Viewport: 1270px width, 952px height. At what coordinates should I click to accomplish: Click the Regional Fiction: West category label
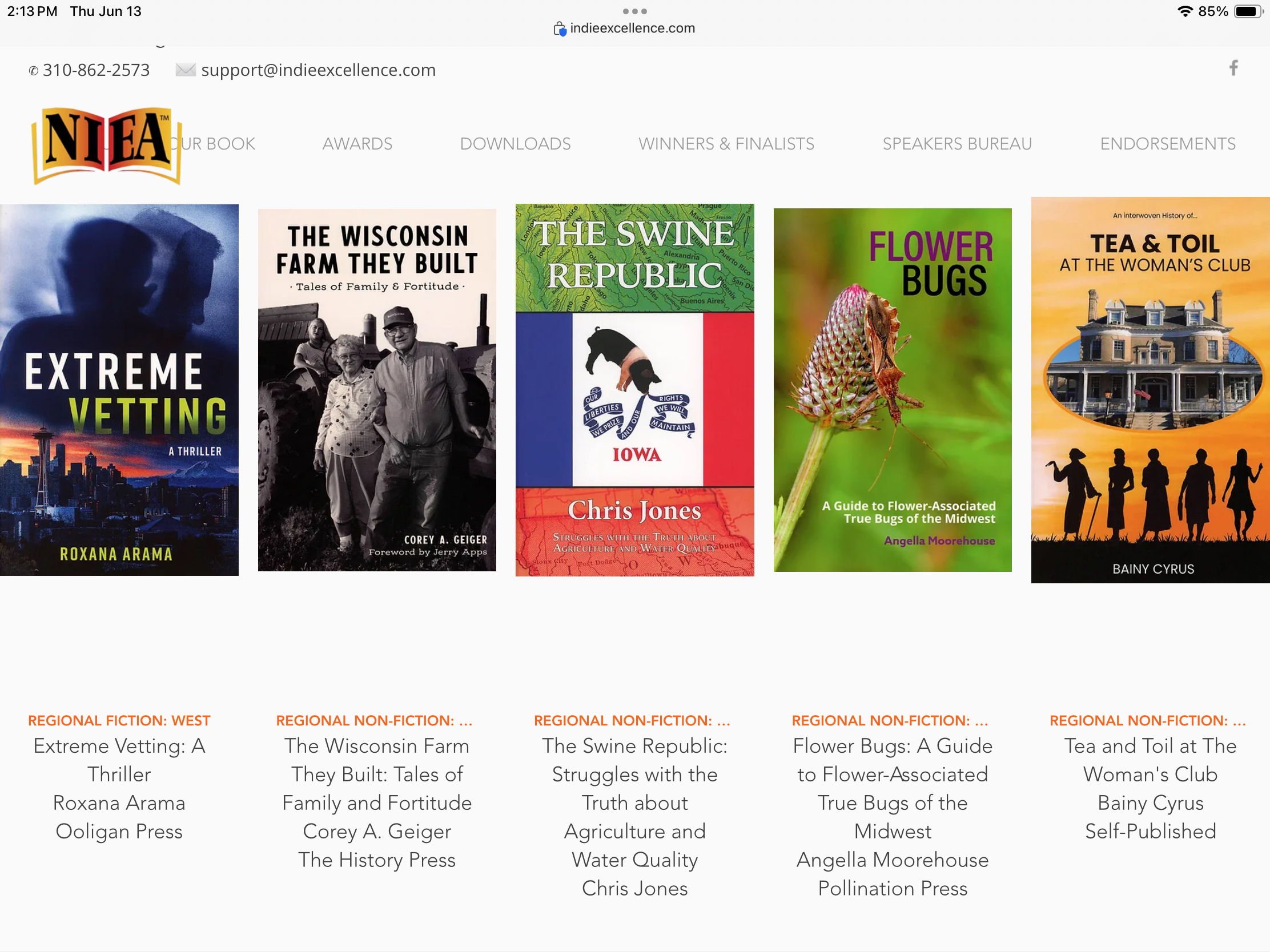click(119, 720)
